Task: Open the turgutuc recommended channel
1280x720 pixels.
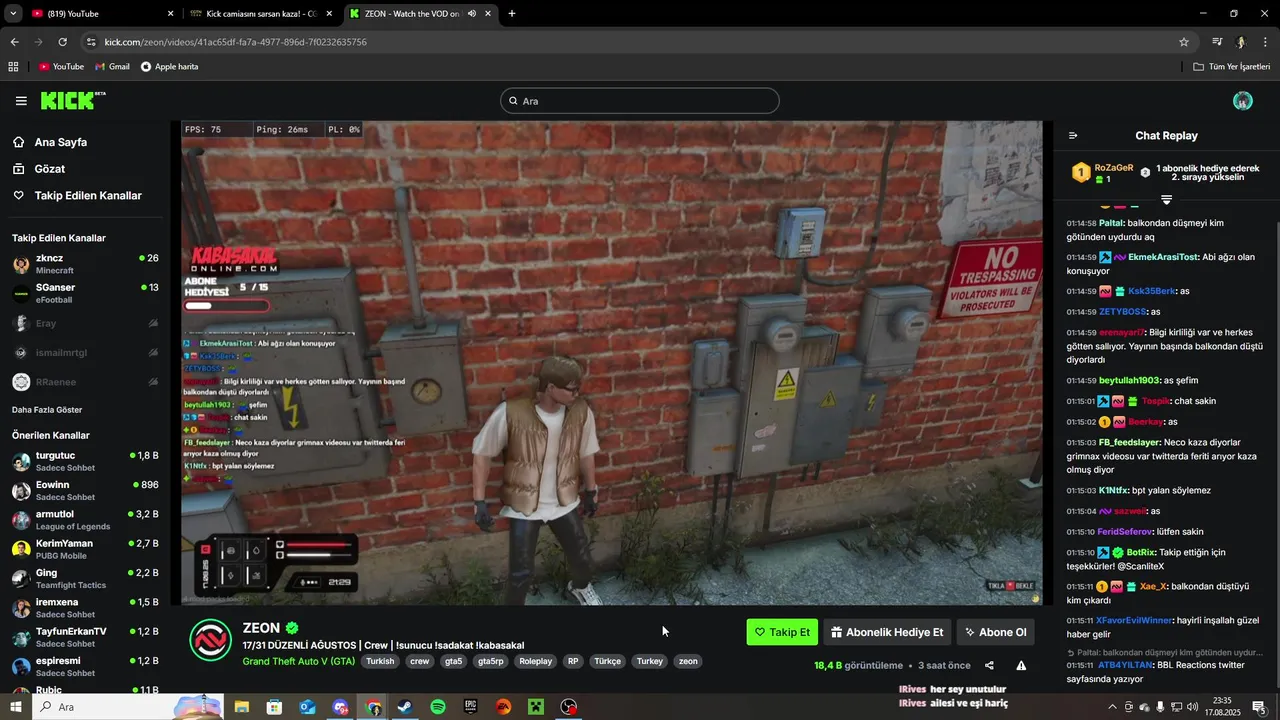Action: (x=85, y=462)
